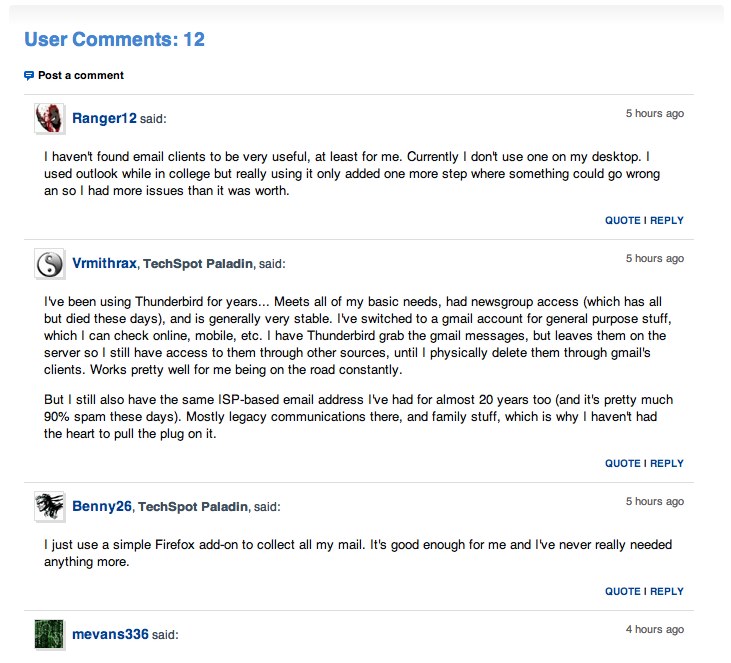Reply to Ranger12's comment
This screenshot has height=663, width=731.
667,221
